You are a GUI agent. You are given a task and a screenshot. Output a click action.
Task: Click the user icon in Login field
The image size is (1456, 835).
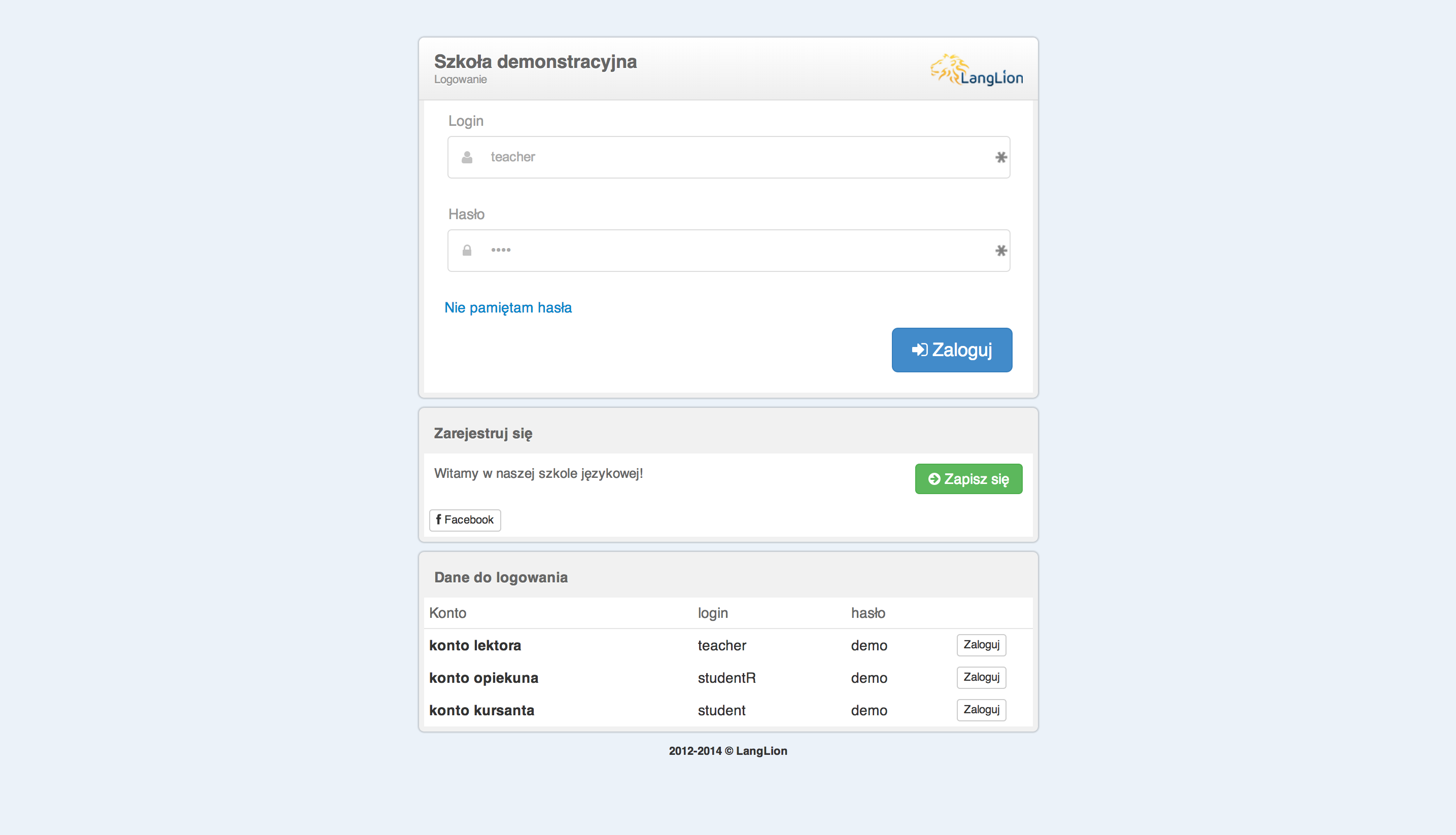(467, 157)
